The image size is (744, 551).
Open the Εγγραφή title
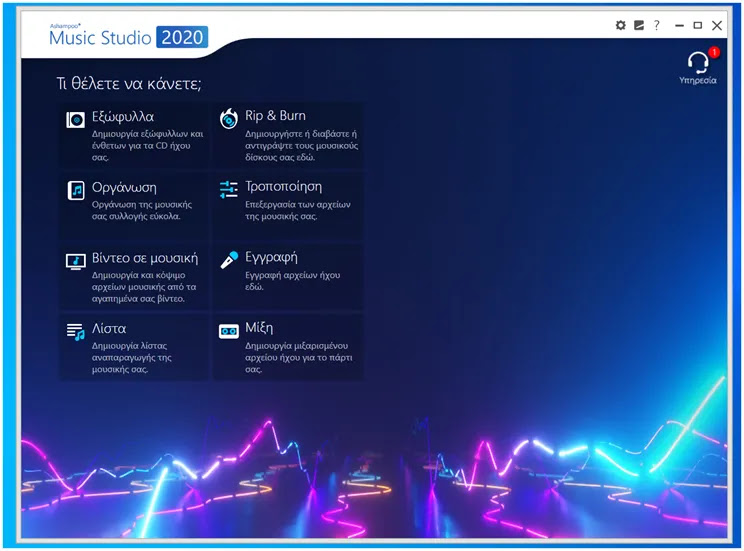271,258
